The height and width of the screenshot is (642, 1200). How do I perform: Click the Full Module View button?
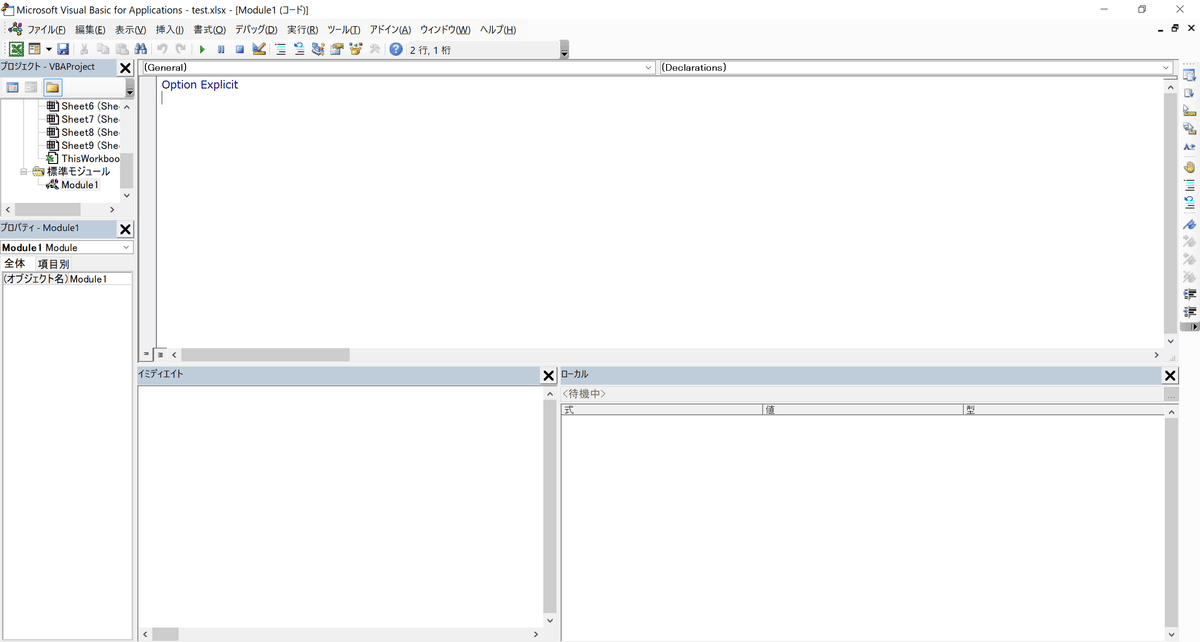(x=160, y=354)
